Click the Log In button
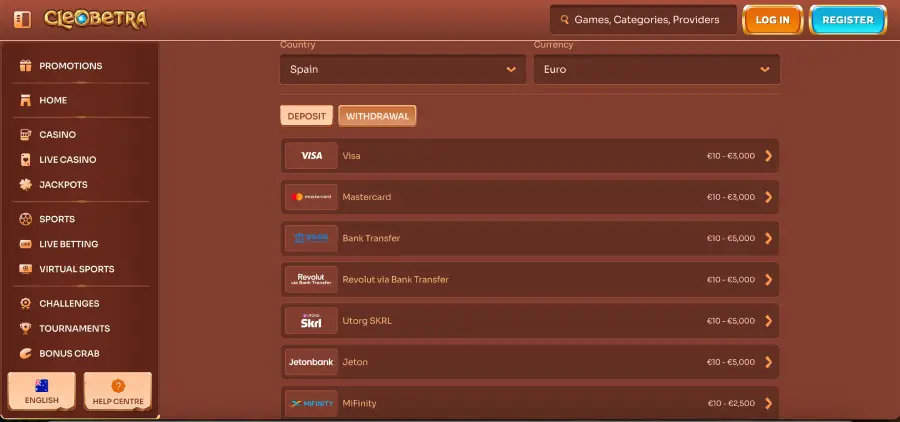Viewport: 900px width, 422px height. pyautogui.click(x=772, y=20)
